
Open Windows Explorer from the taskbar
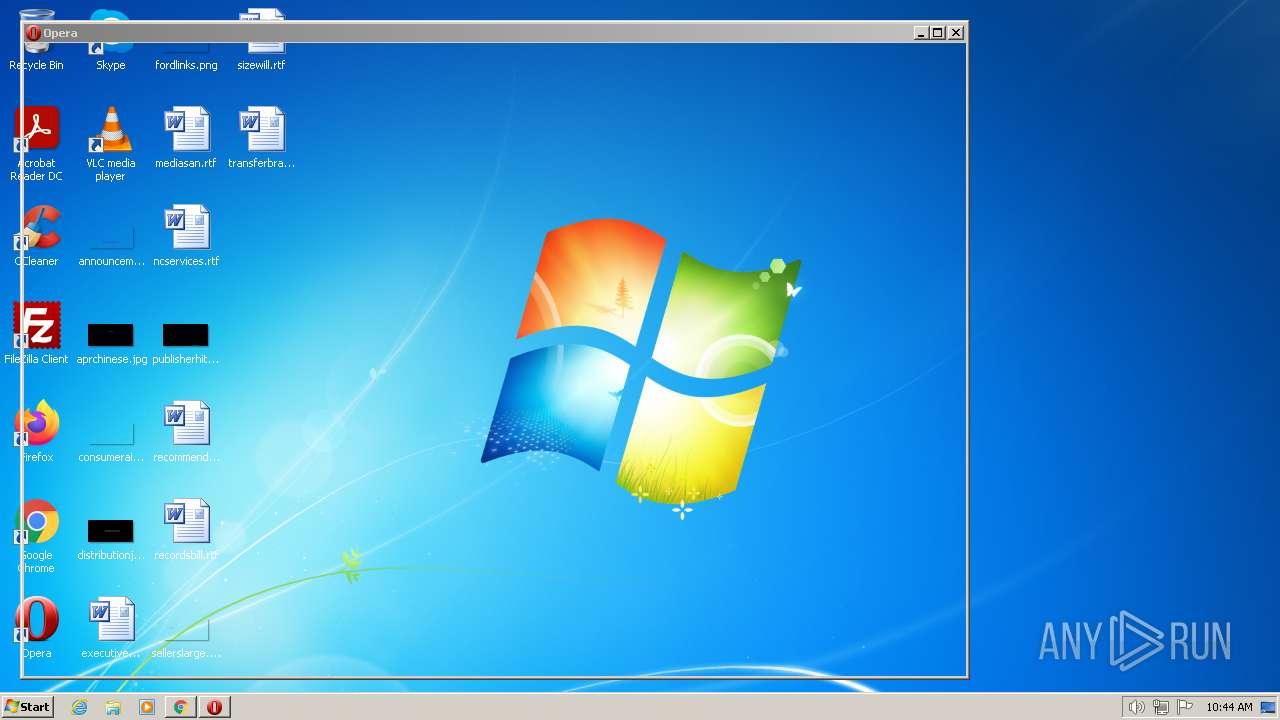[113, 707]
